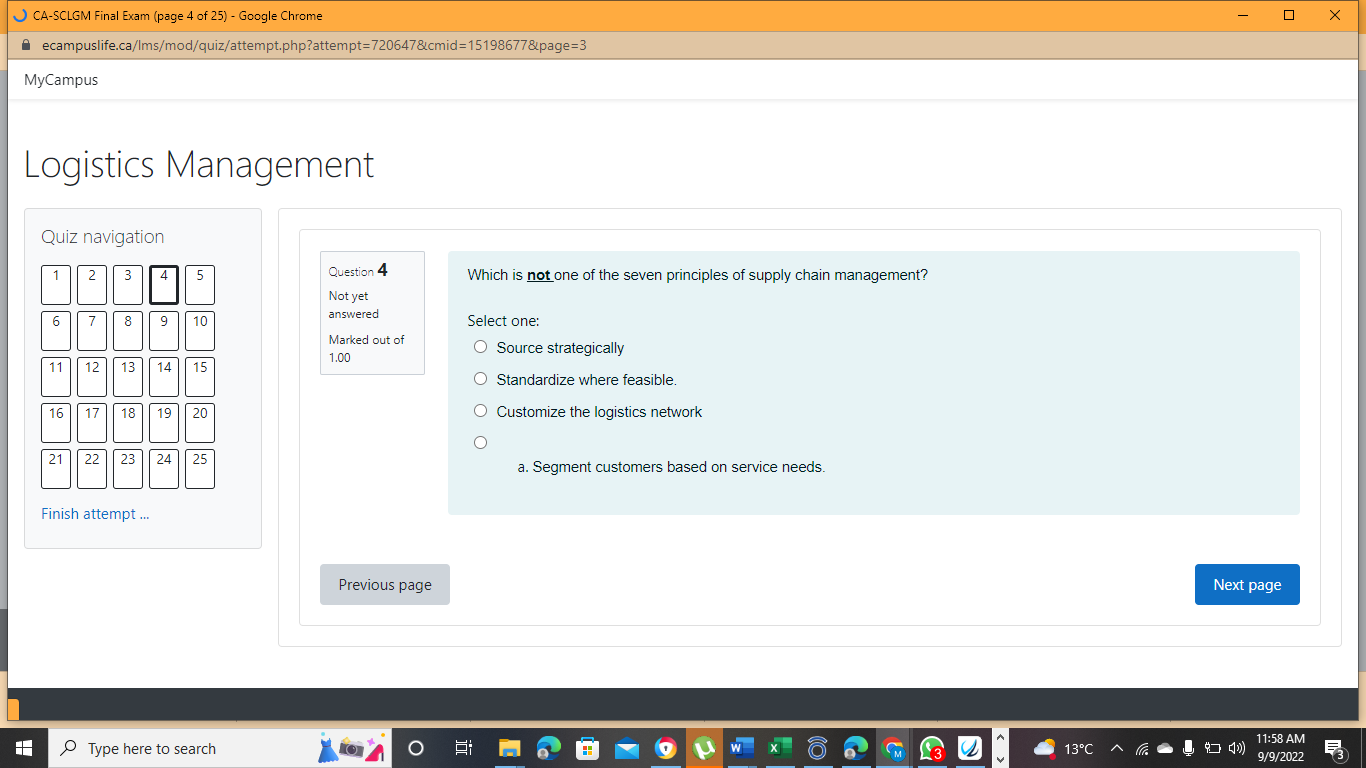Select the 'Customize the logistics network' answer option
Image resolution: width=1366 pixels, height=768 pixels.
click(480, 410)
